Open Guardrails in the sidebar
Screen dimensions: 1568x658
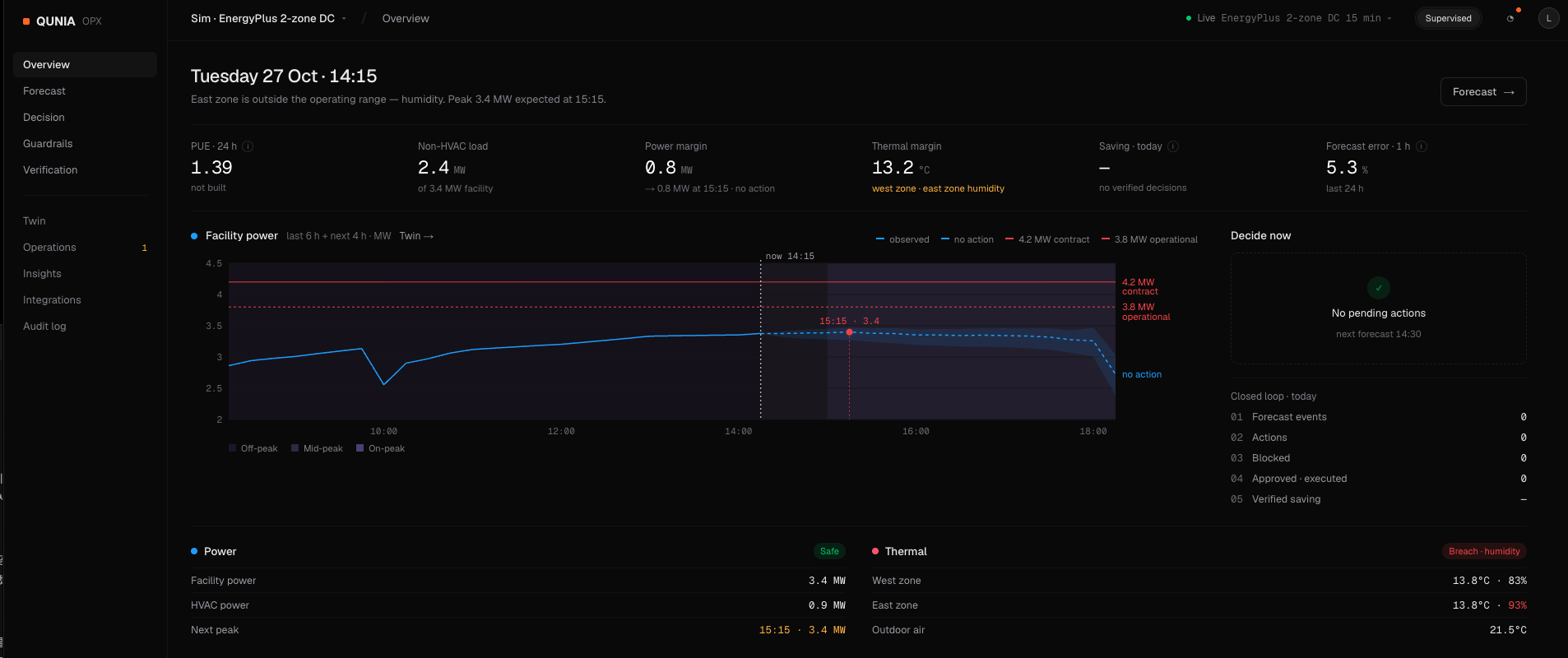[85, 144]
